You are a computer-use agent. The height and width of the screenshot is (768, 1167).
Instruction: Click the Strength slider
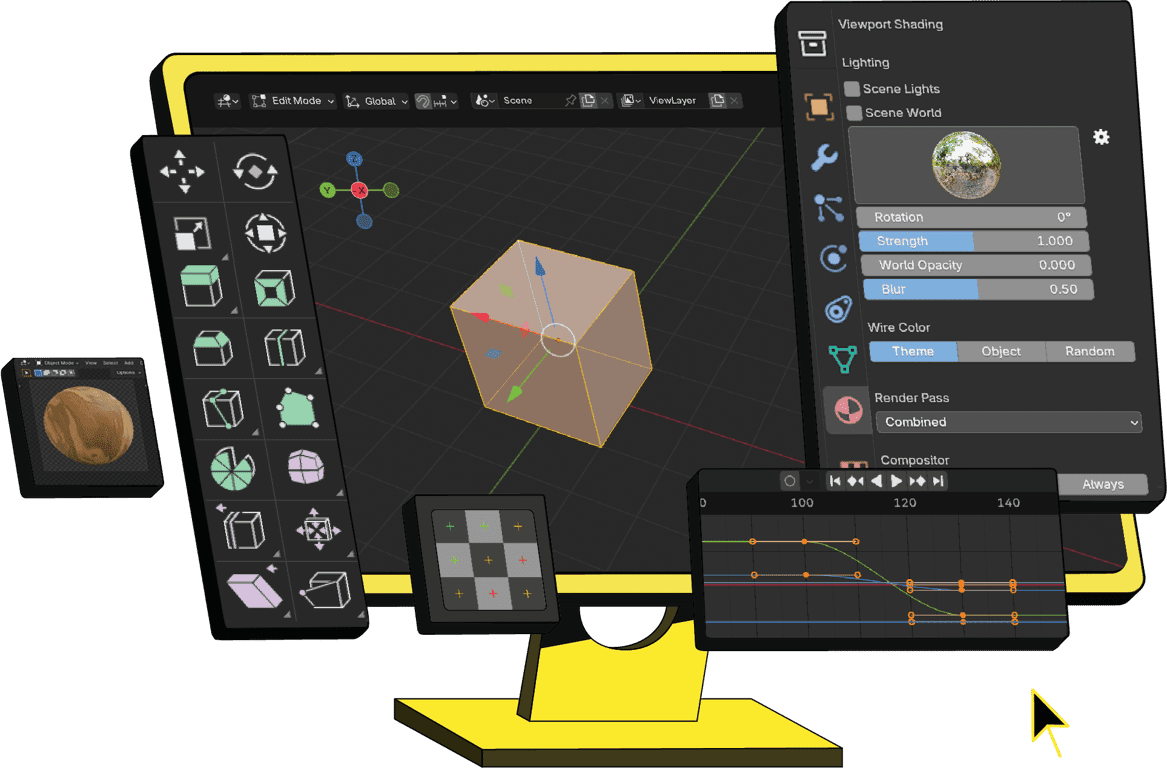[973, 241]
